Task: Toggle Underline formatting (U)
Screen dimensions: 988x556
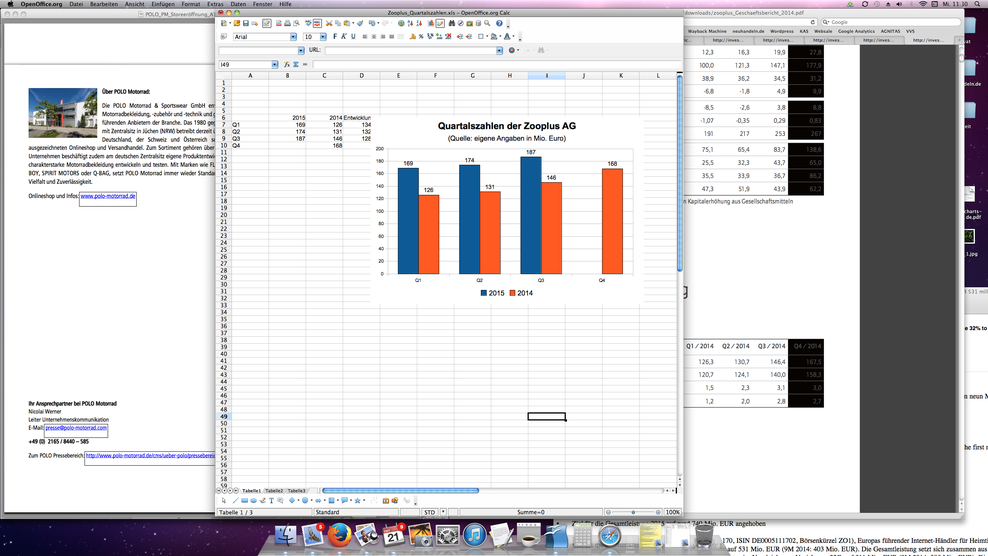Action: [353, 37]
